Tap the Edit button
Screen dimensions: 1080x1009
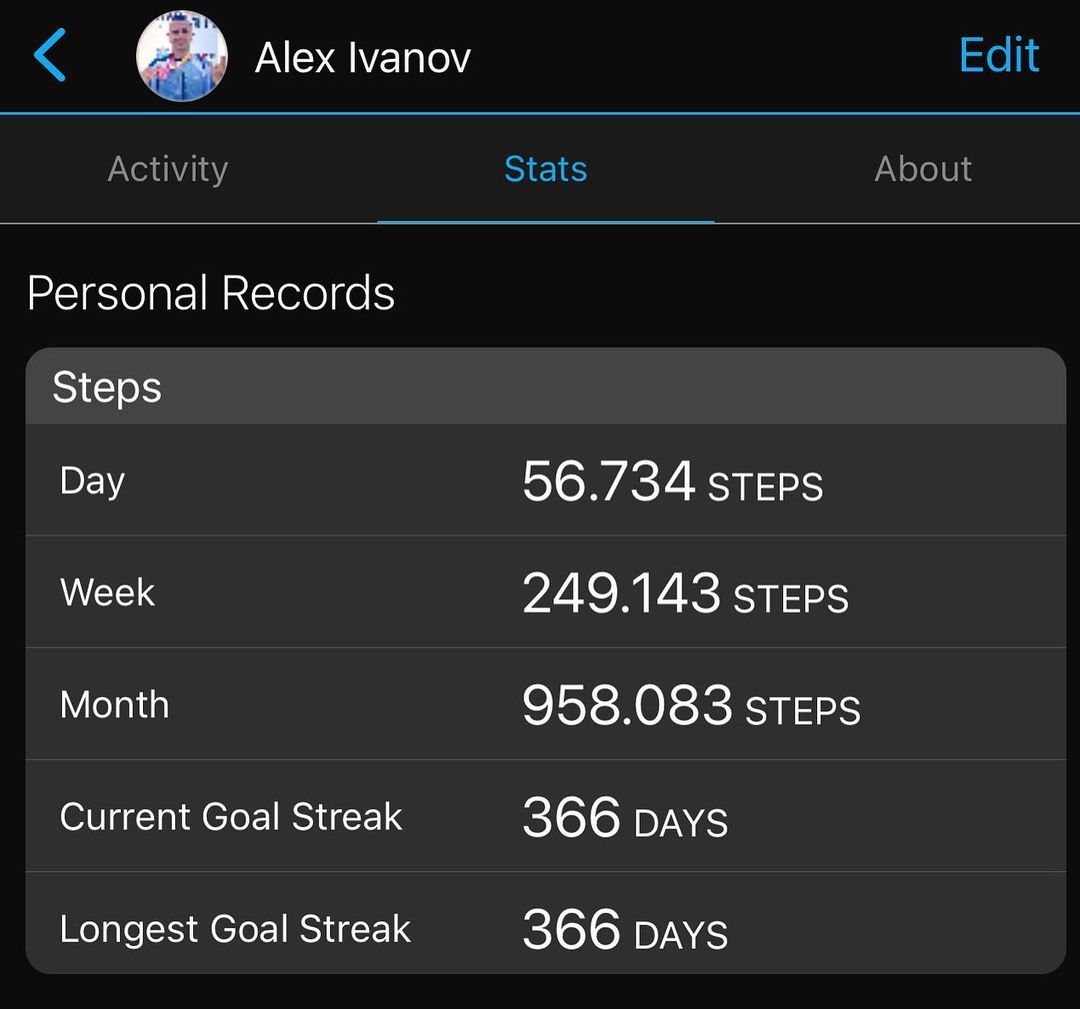[x=998, y=55]
